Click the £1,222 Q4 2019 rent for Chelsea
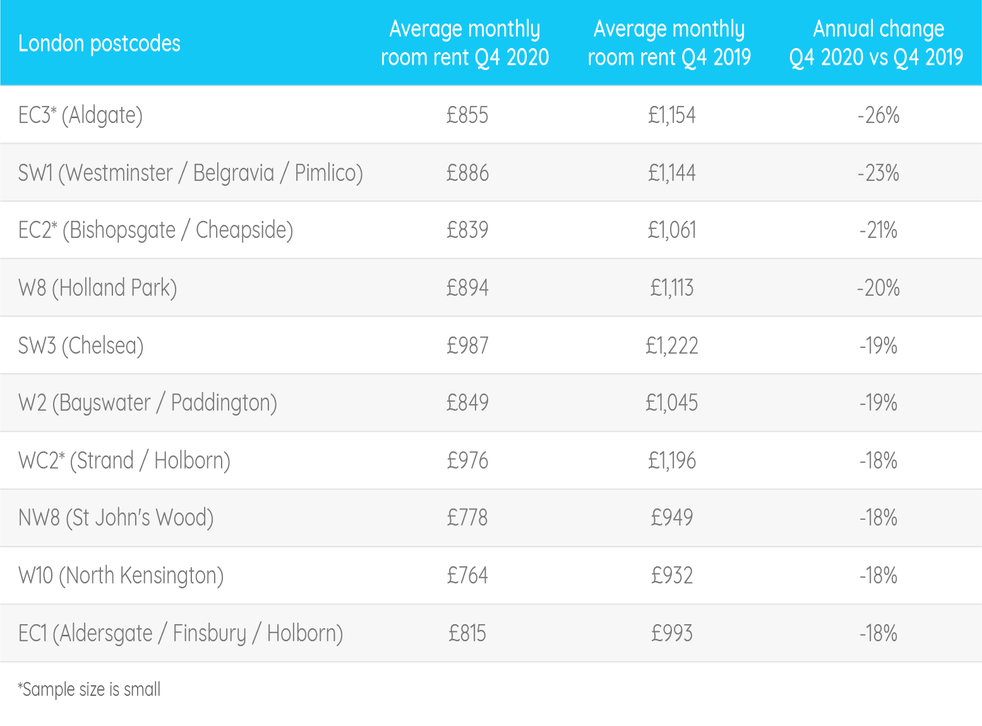Screen dimensions: 982x726 672,347
